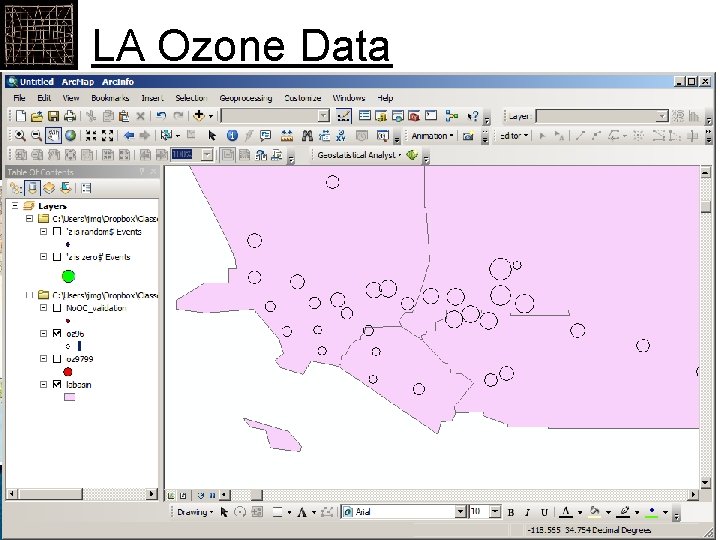
Task: Check the oz9799 layer
Action: tap(57, 359)
